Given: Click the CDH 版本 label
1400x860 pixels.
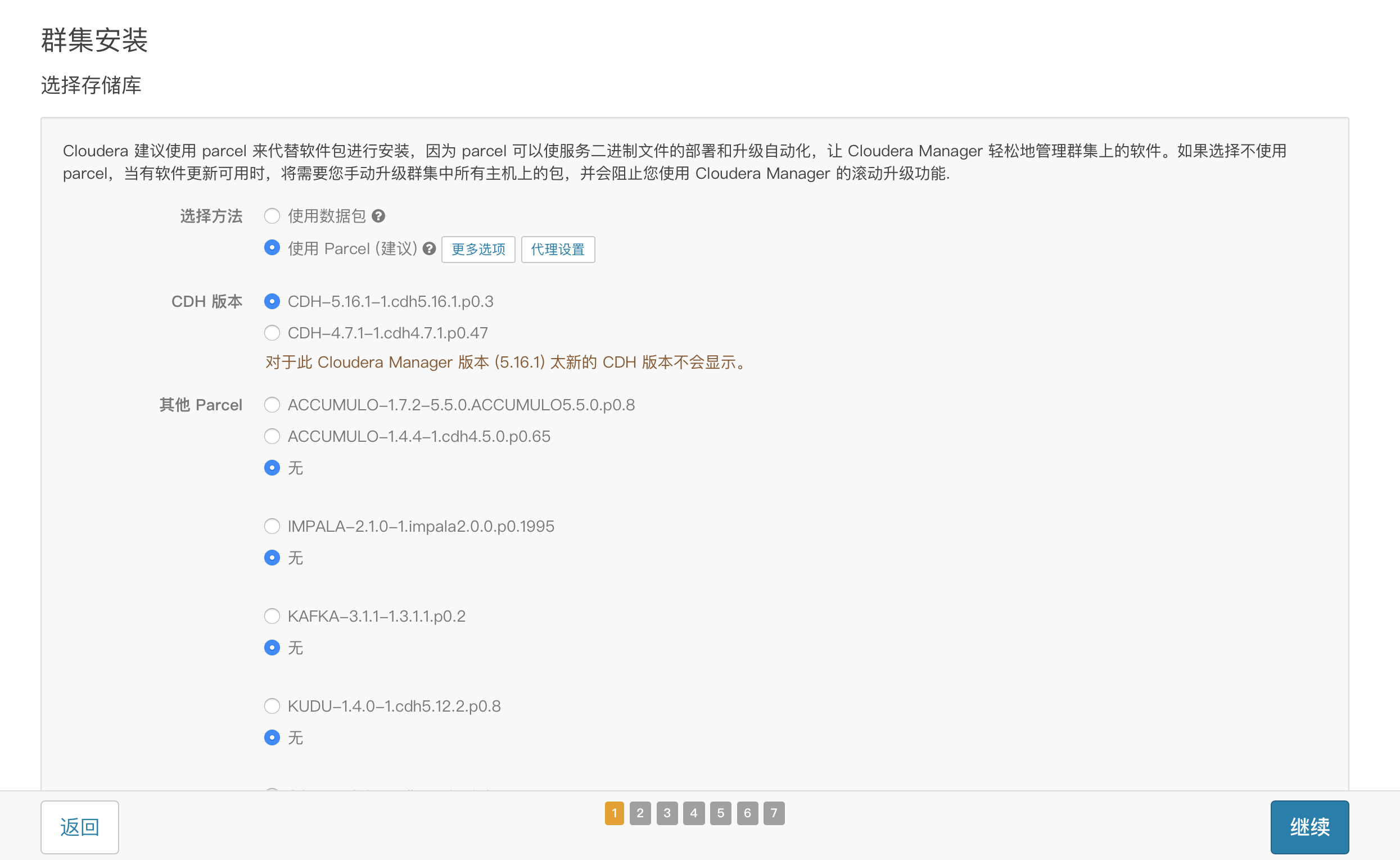Looking at the screenshot, I should 207,301.
